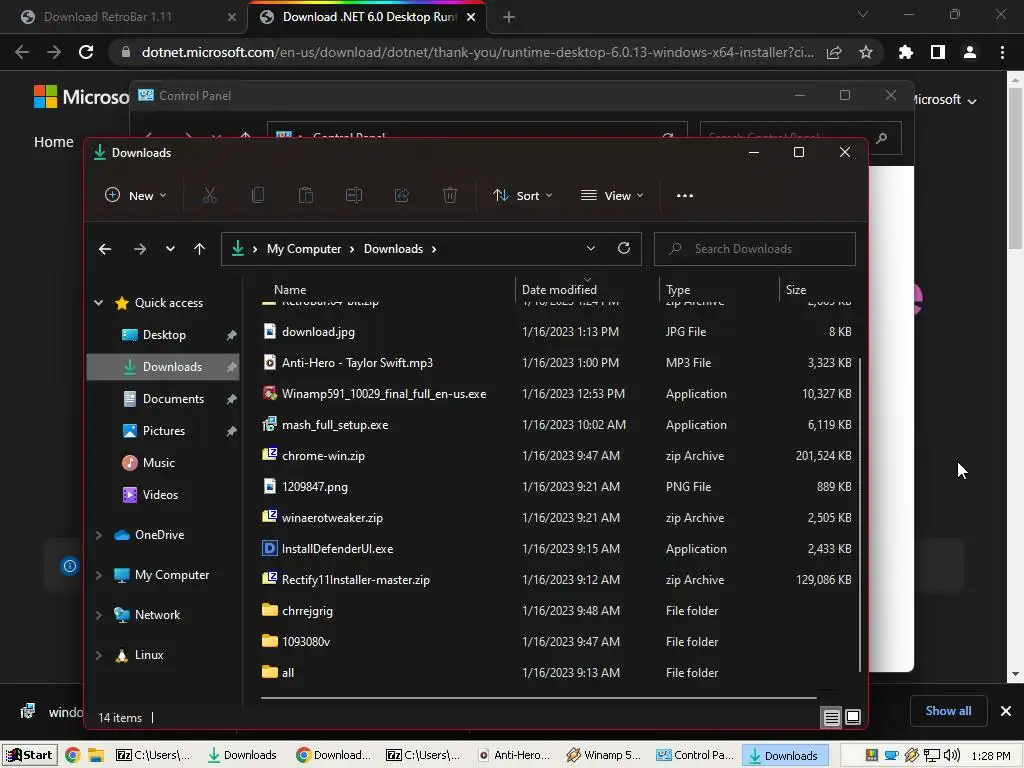Select Pictures in navigation pane
1024x768 pixels.
[x=163, y=431]
